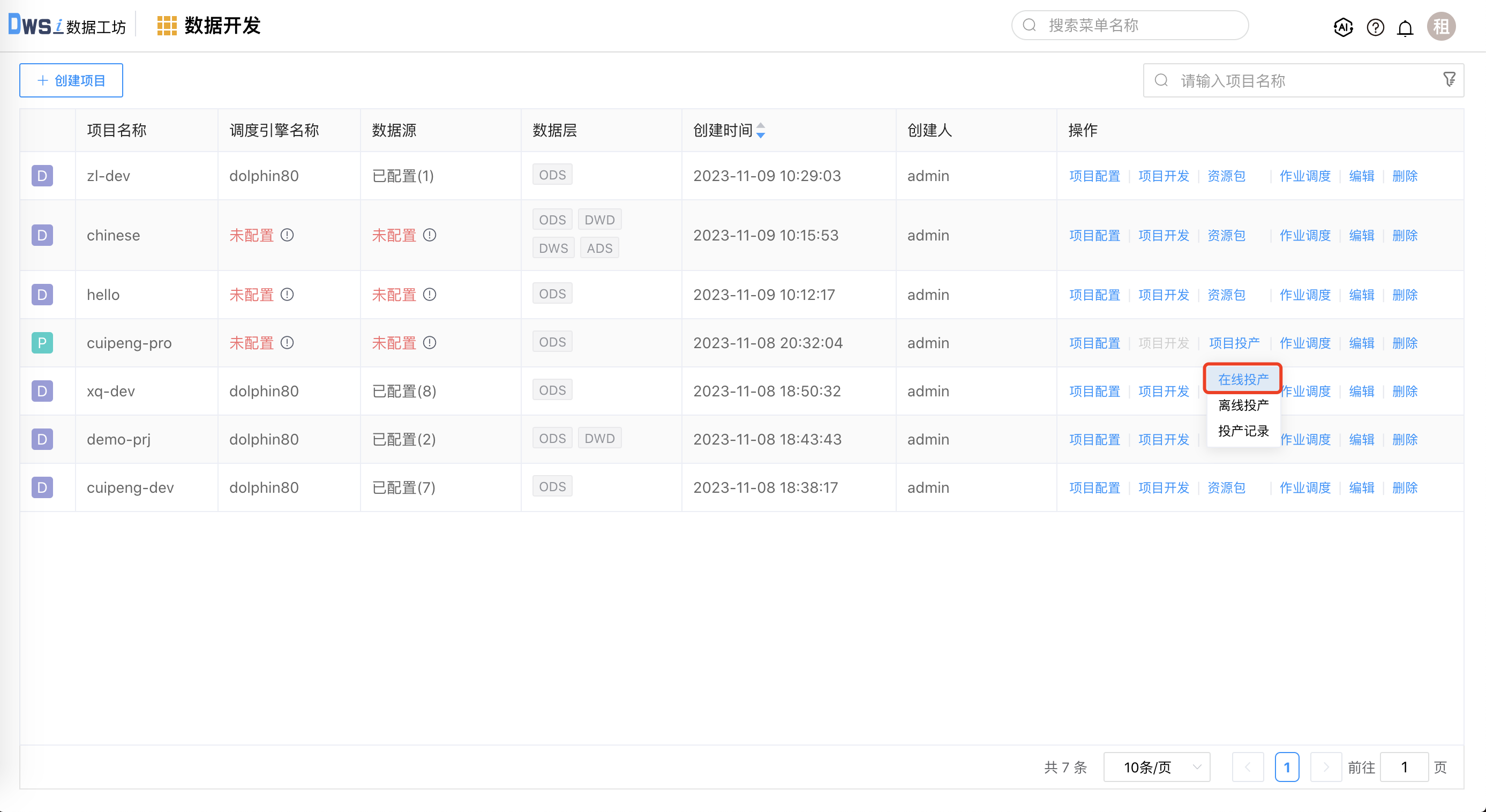Click the next page arrow in pagination

click(1325, 767)
